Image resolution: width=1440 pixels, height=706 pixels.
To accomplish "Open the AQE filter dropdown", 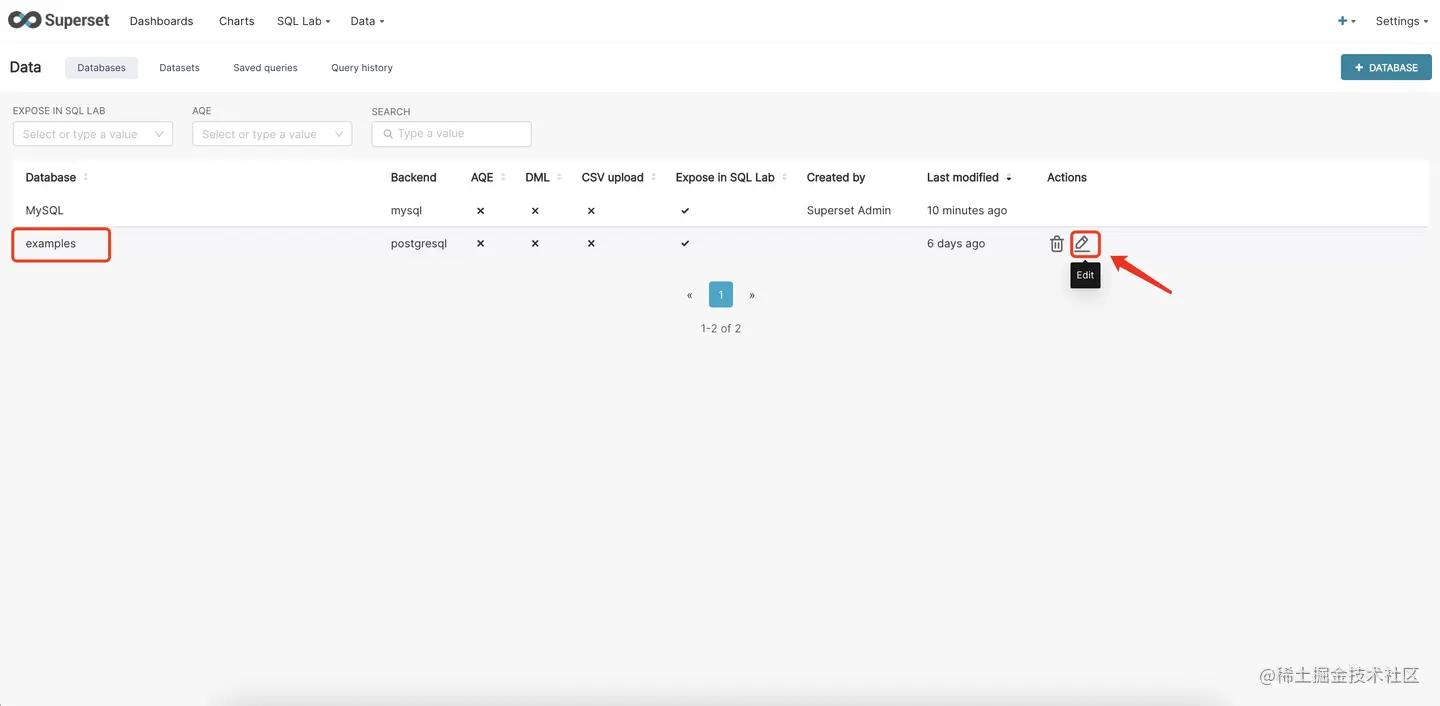I will click(x=272, y=134).
